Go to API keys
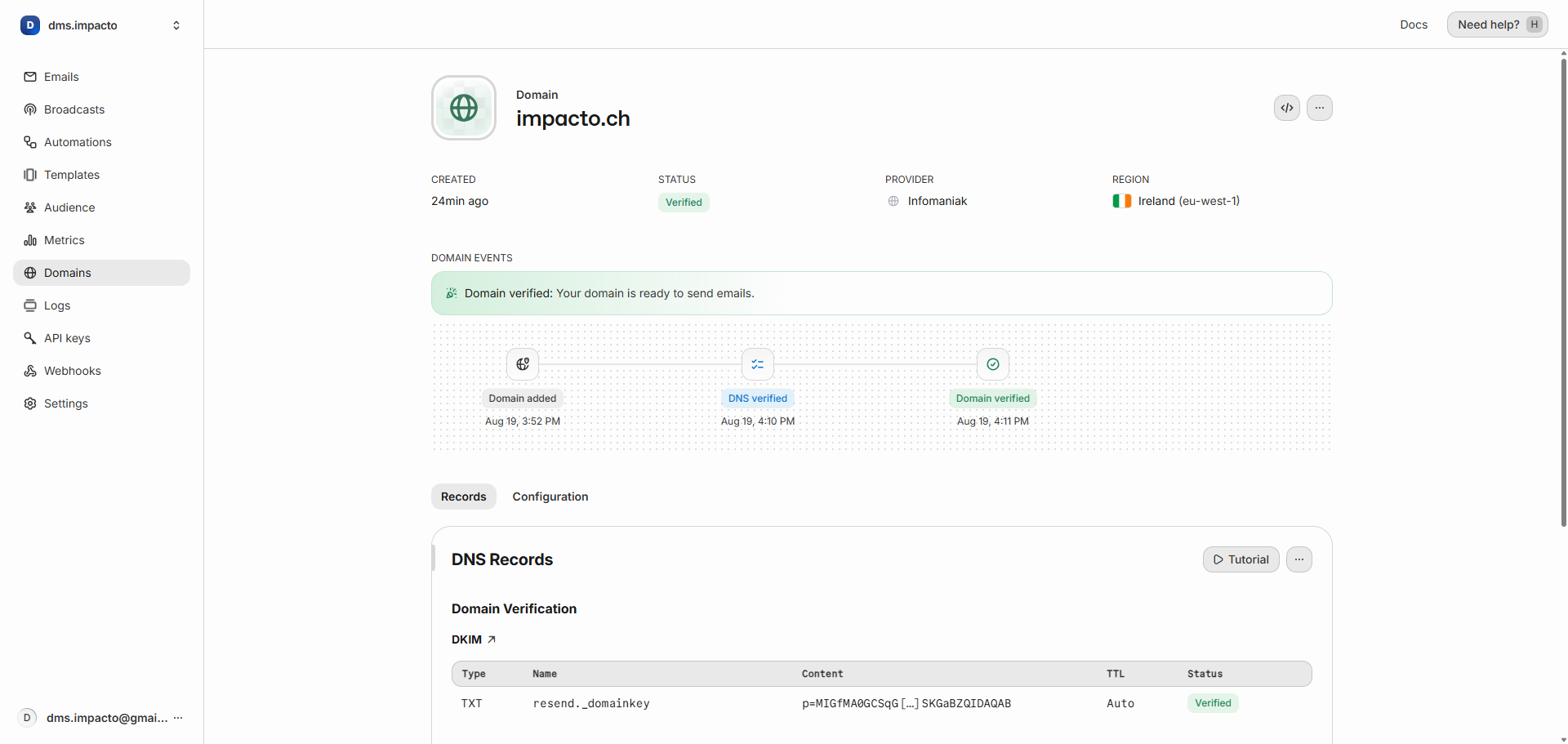 101,338
